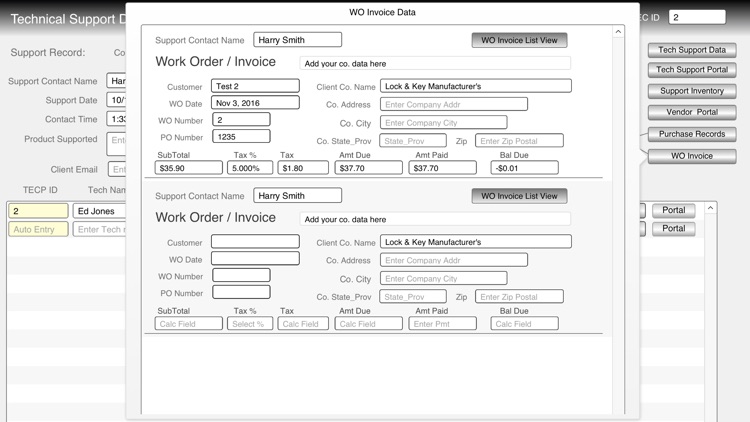This screenshot has width=750, height=422.
Task: Click WO Number field with value 2
Action: (241, 120)
